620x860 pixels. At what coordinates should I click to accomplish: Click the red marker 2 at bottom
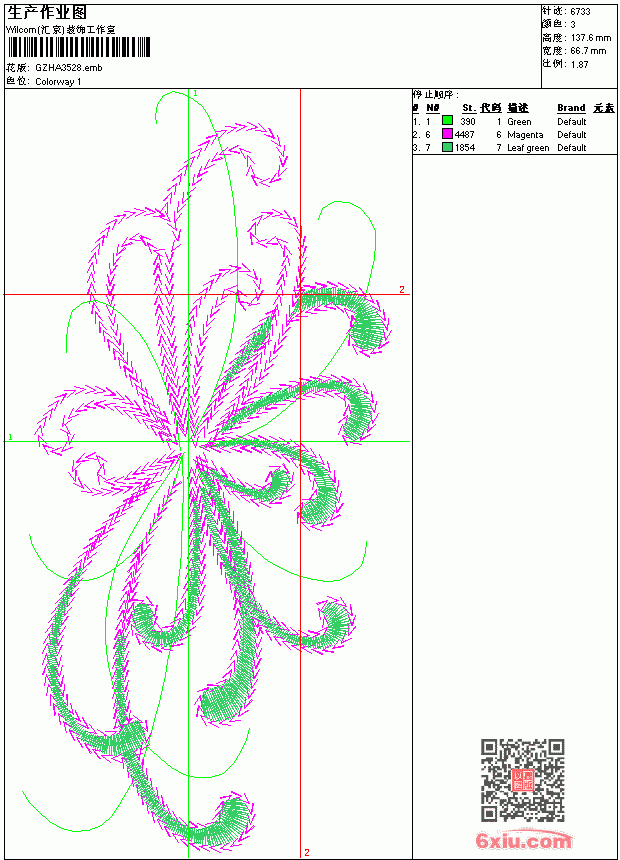click(307, 852)
